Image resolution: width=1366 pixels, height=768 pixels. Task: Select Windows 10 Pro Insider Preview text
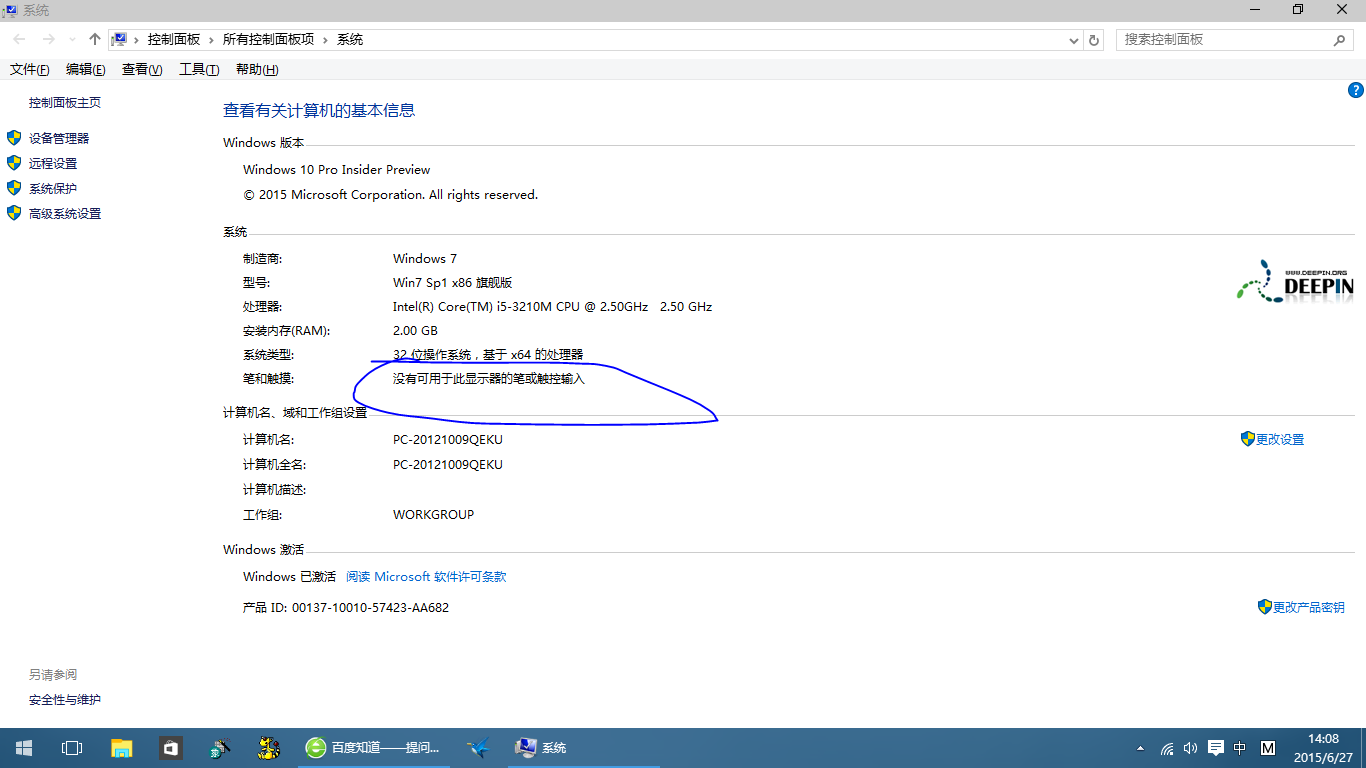(337, 169)
